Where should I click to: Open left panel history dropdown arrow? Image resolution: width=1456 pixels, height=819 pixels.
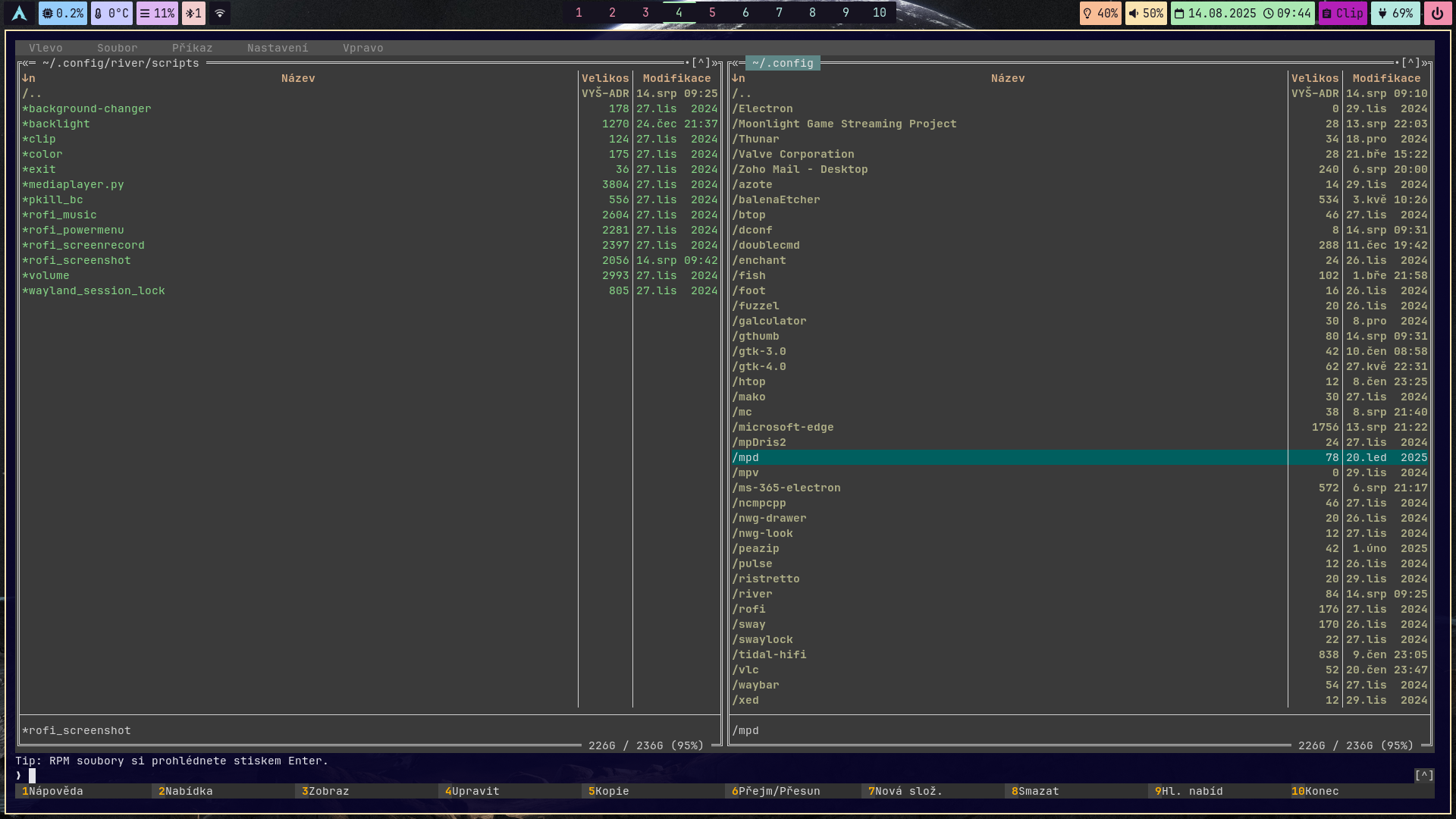pos(701,63)
